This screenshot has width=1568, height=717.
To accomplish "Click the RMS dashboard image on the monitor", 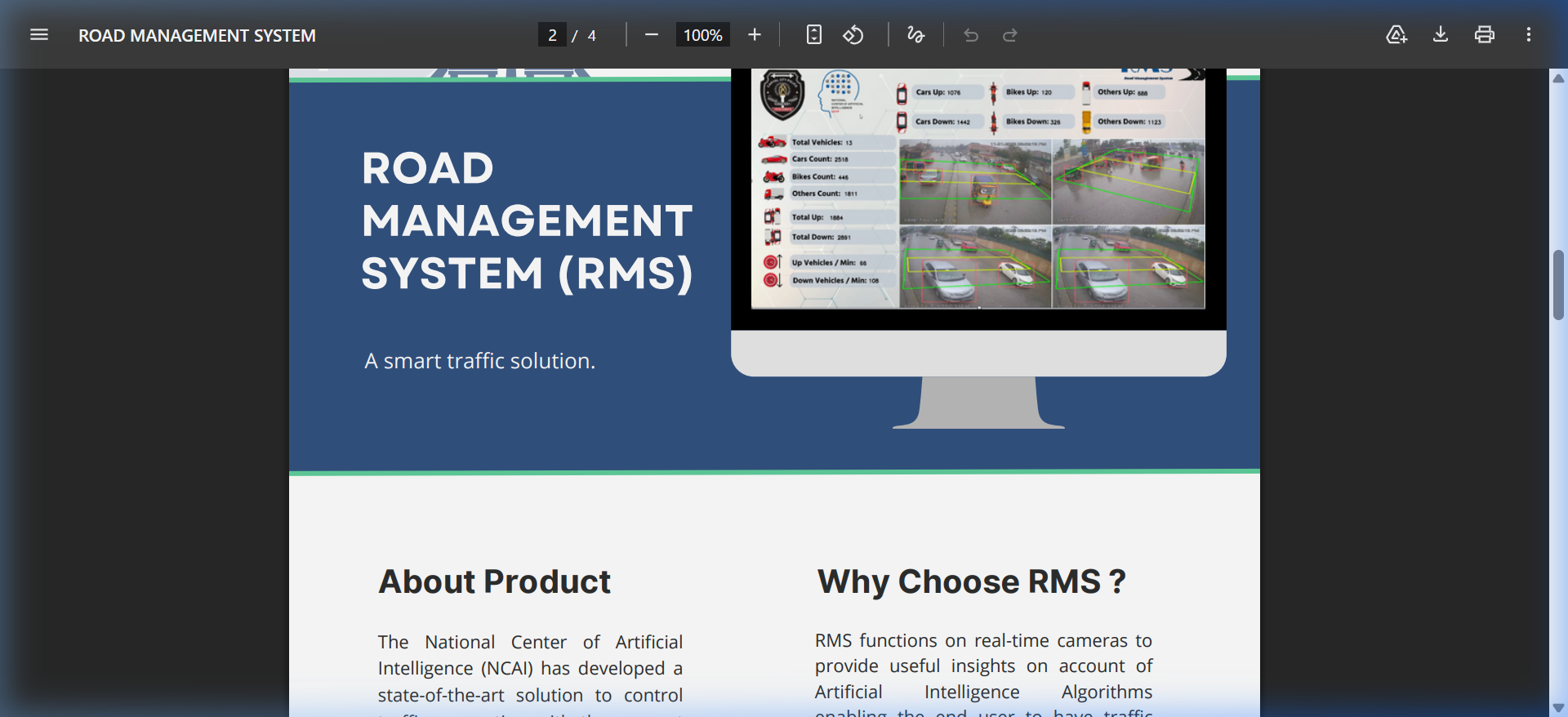I will (978, 189).
